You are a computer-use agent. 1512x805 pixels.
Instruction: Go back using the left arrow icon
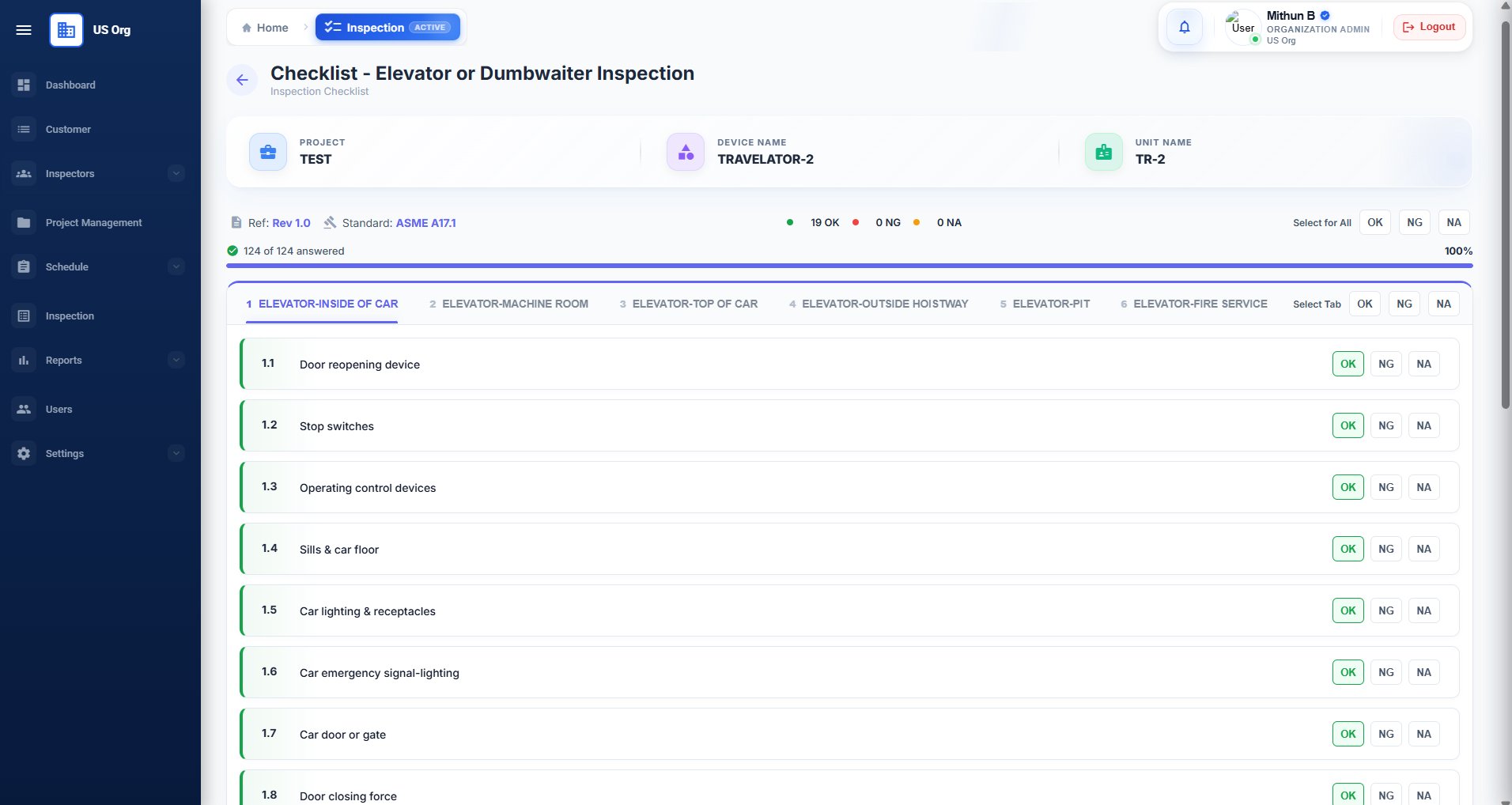click(x=242, y=80)
